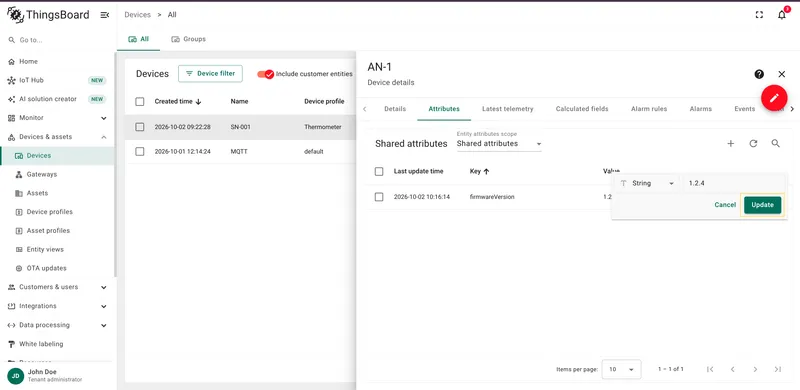Collapse the sidebar menu toggle icon

[105, 15]
